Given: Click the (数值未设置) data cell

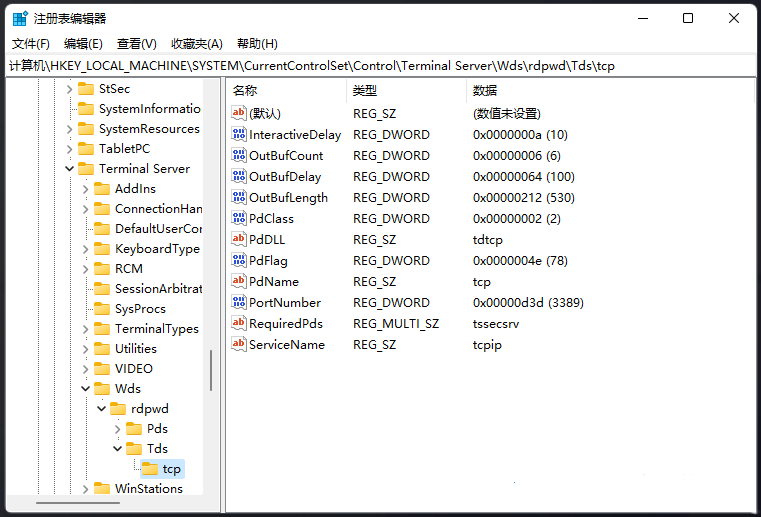Looking at the screenshot, I should [x=507, y=114].
